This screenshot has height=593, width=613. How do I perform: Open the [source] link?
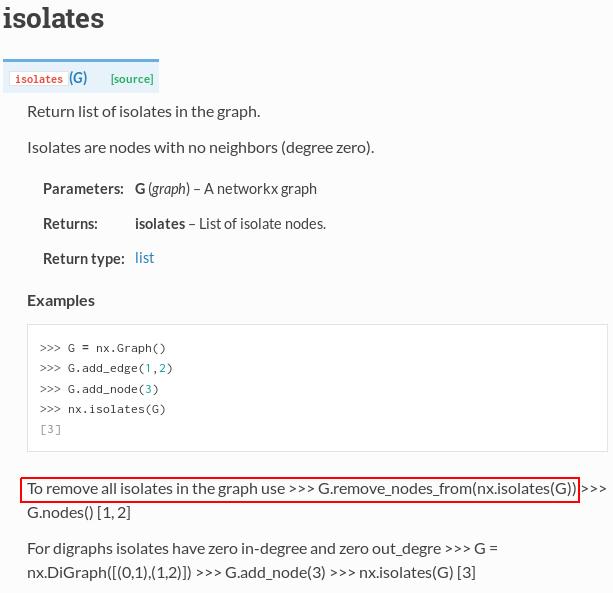pyautogui.click(x=132, y=79)
